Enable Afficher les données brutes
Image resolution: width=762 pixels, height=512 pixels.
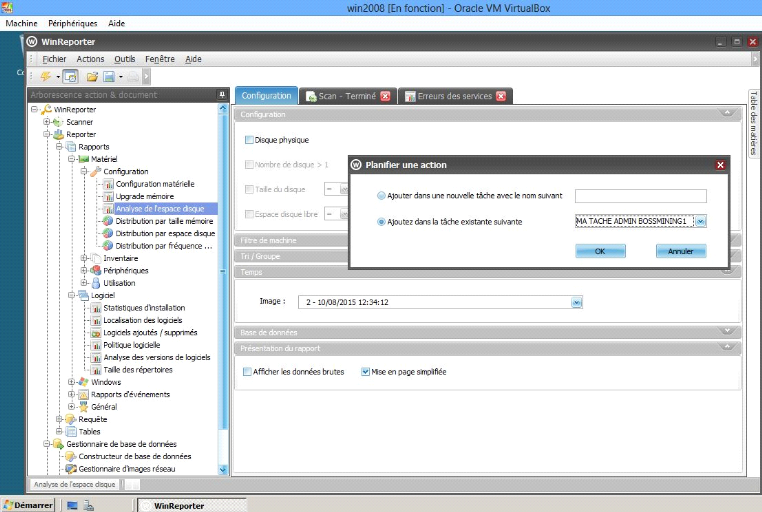click(247, 372)
